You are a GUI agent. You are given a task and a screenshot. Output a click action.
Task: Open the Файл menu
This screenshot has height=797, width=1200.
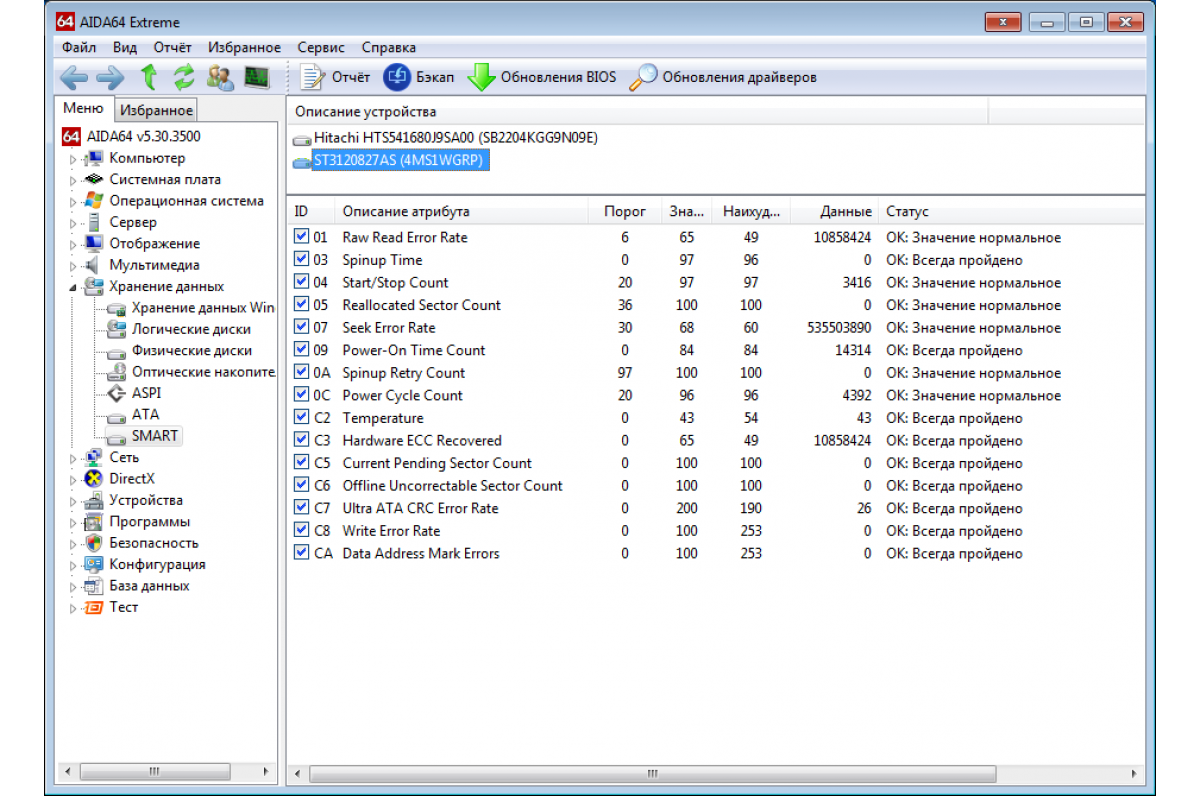point(79,47)
